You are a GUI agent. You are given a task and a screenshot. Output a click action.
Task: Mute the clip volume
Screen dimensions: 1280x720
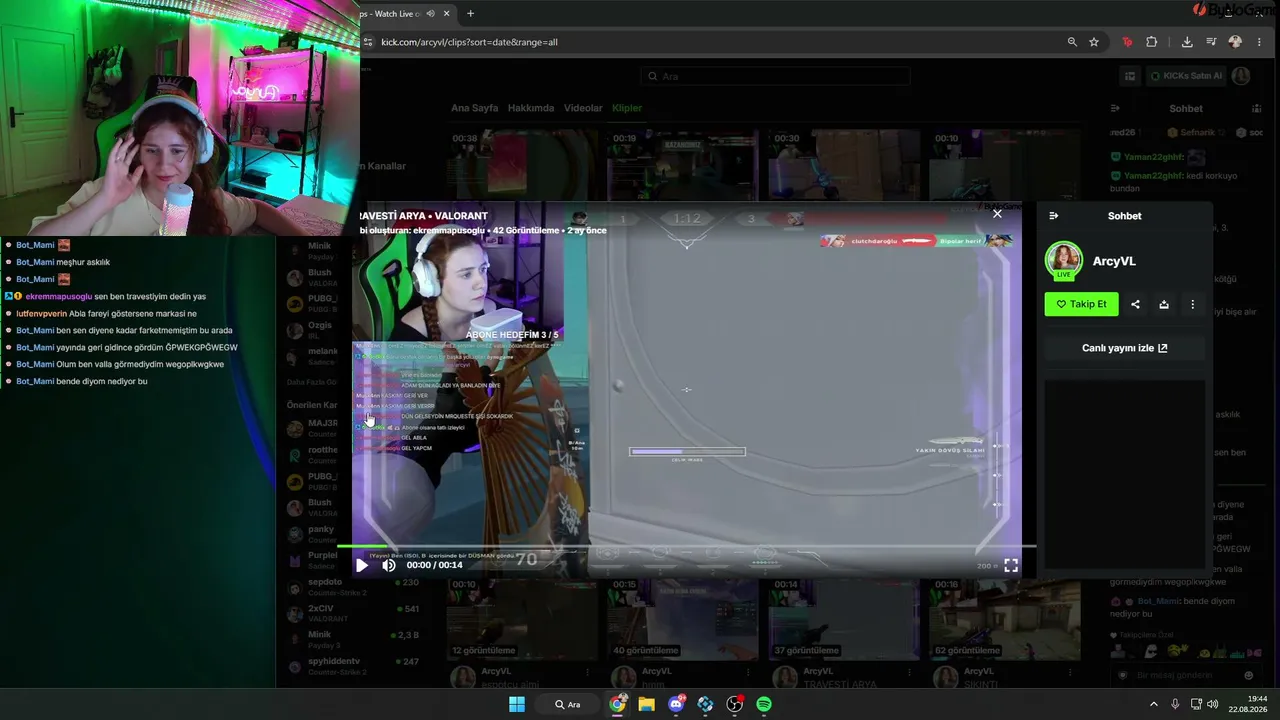[x=389, y=565]
